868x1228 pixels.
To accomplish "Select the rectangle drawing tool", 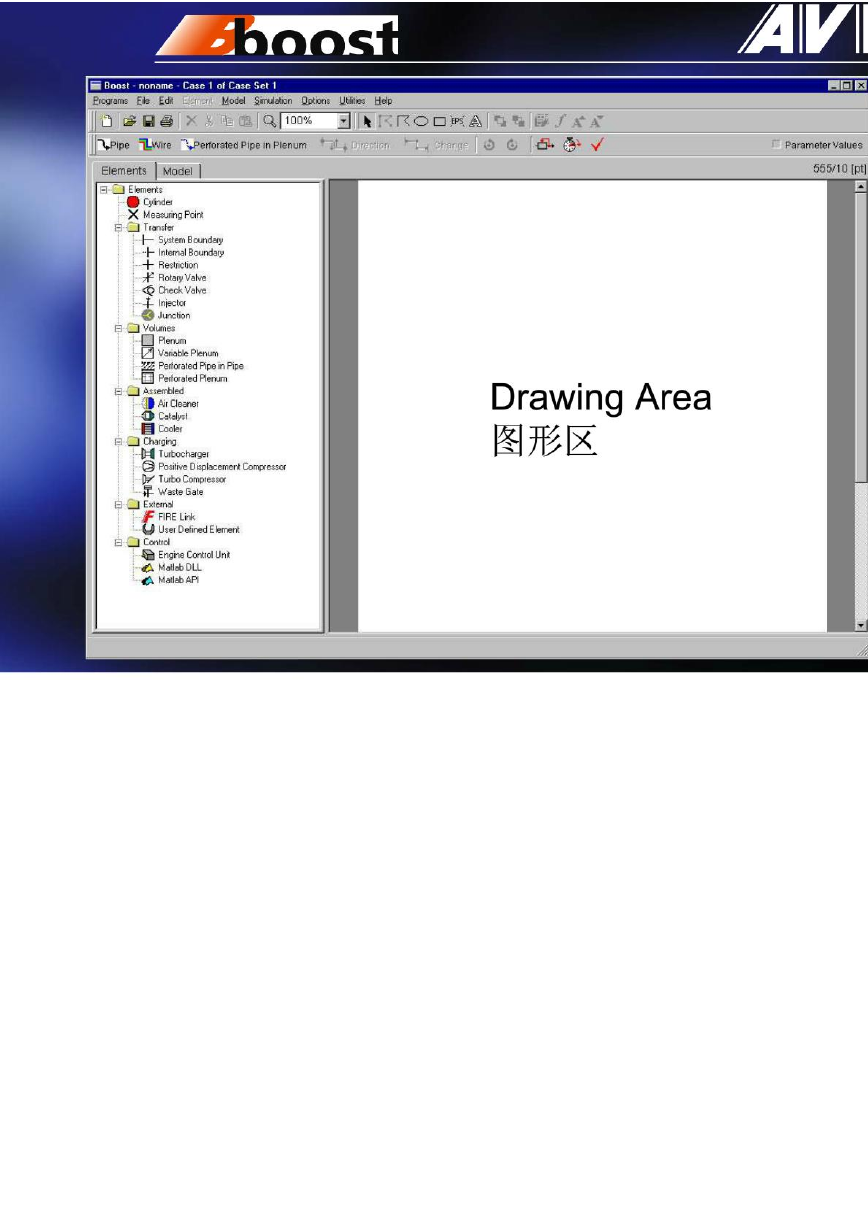I will tap(439, 121).
